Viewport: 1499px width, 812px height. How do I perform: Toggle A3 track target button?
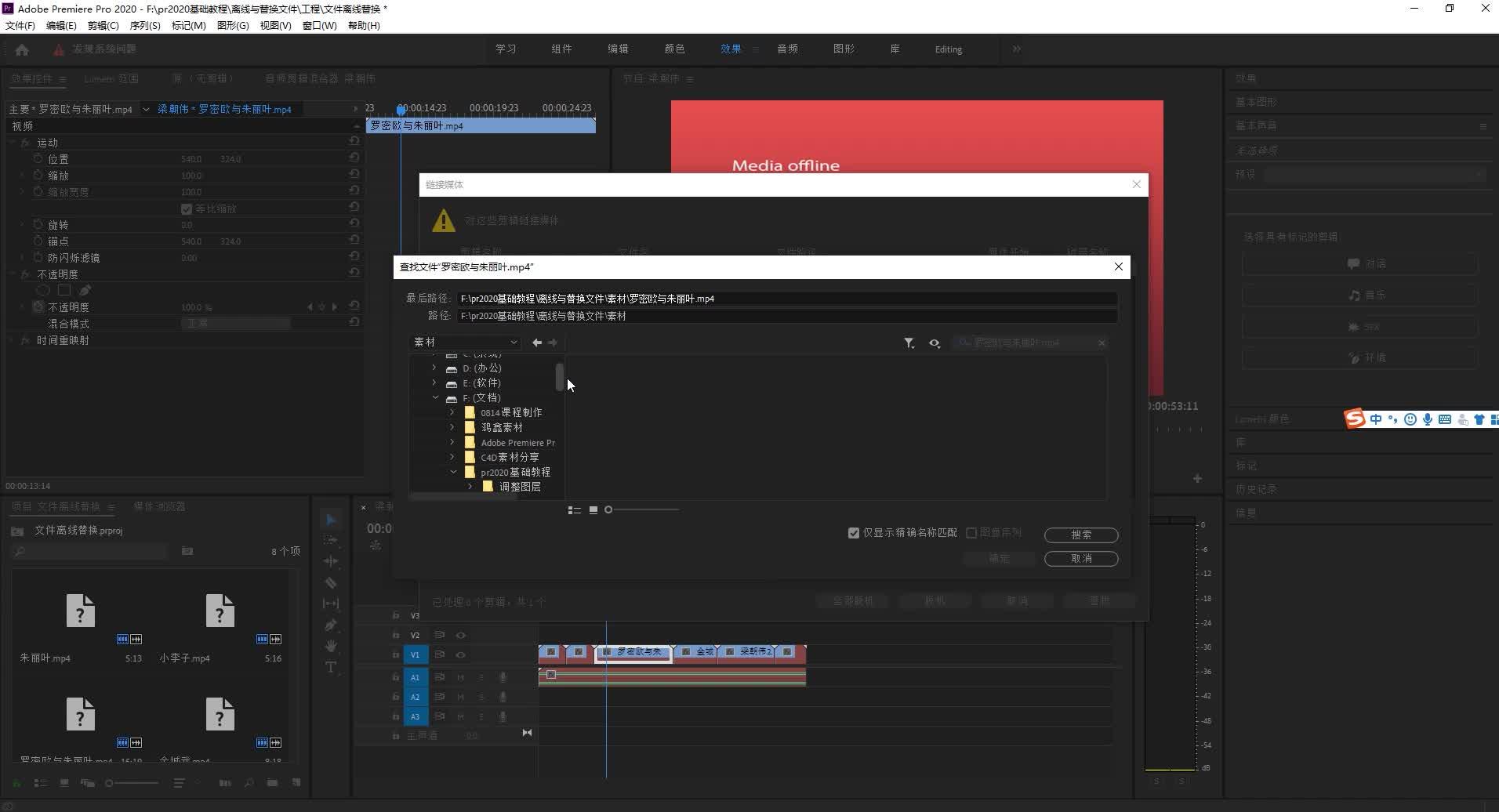pos(416,716)
